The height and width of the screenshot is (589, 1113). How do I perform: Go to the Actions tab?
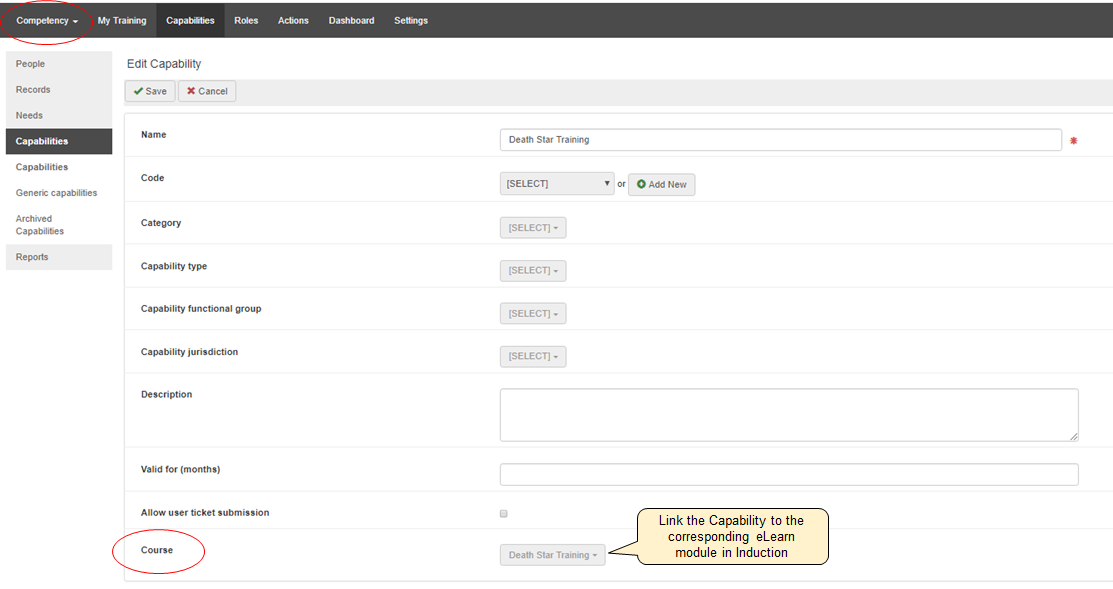tap(293, 21)
